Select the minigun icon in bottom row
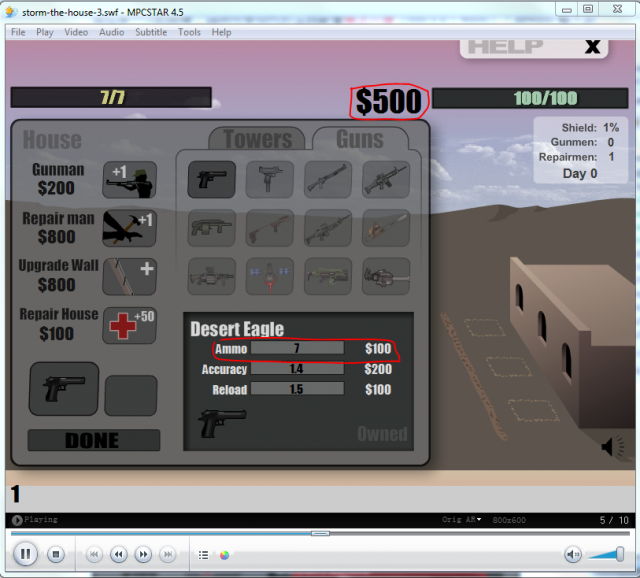The image size is (640, 578). tap(386, 276)
